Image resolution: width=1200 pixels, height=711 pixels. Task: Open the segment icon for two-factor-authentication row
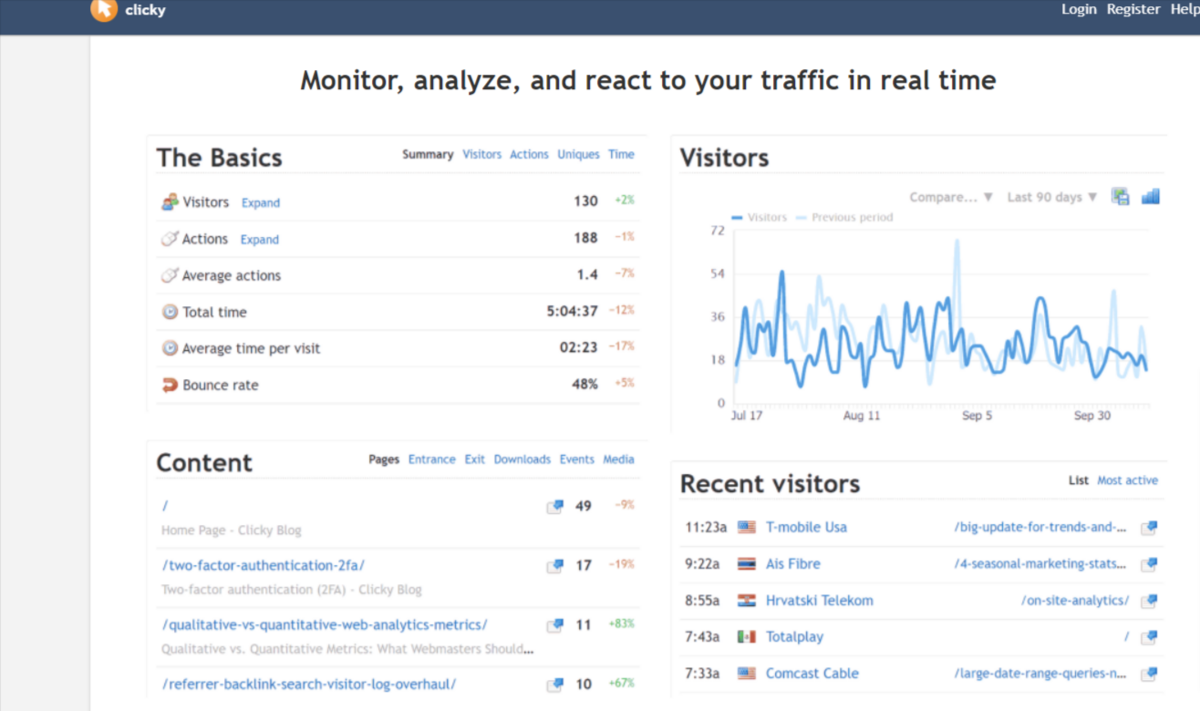555,566
